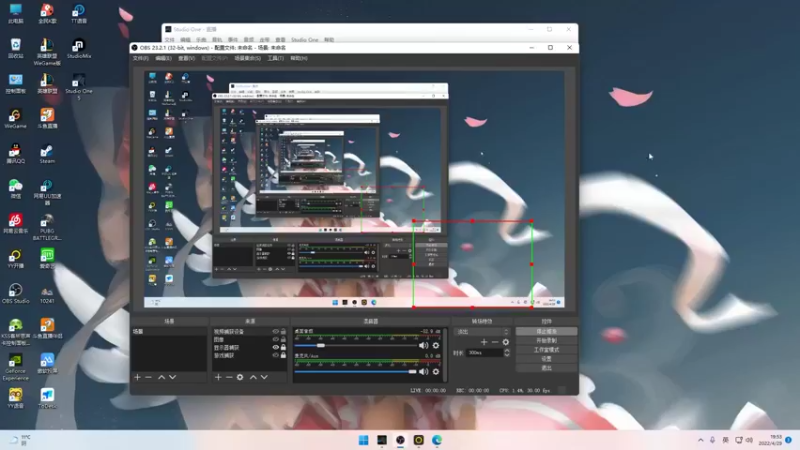
Task: Move the scene up in the scenes list
Action: [161, 377]
